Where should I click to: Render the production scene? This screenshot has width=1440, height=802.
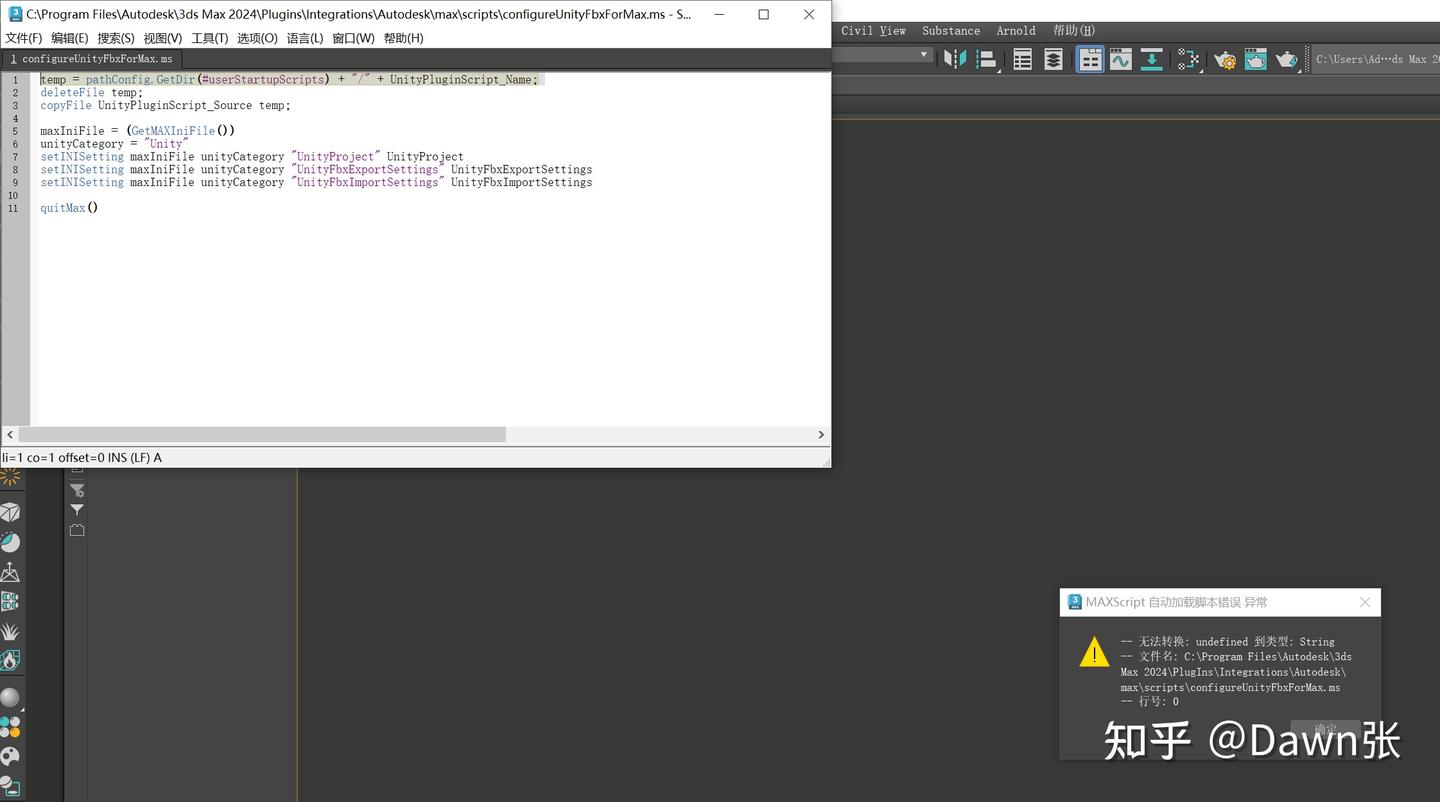1286,59
